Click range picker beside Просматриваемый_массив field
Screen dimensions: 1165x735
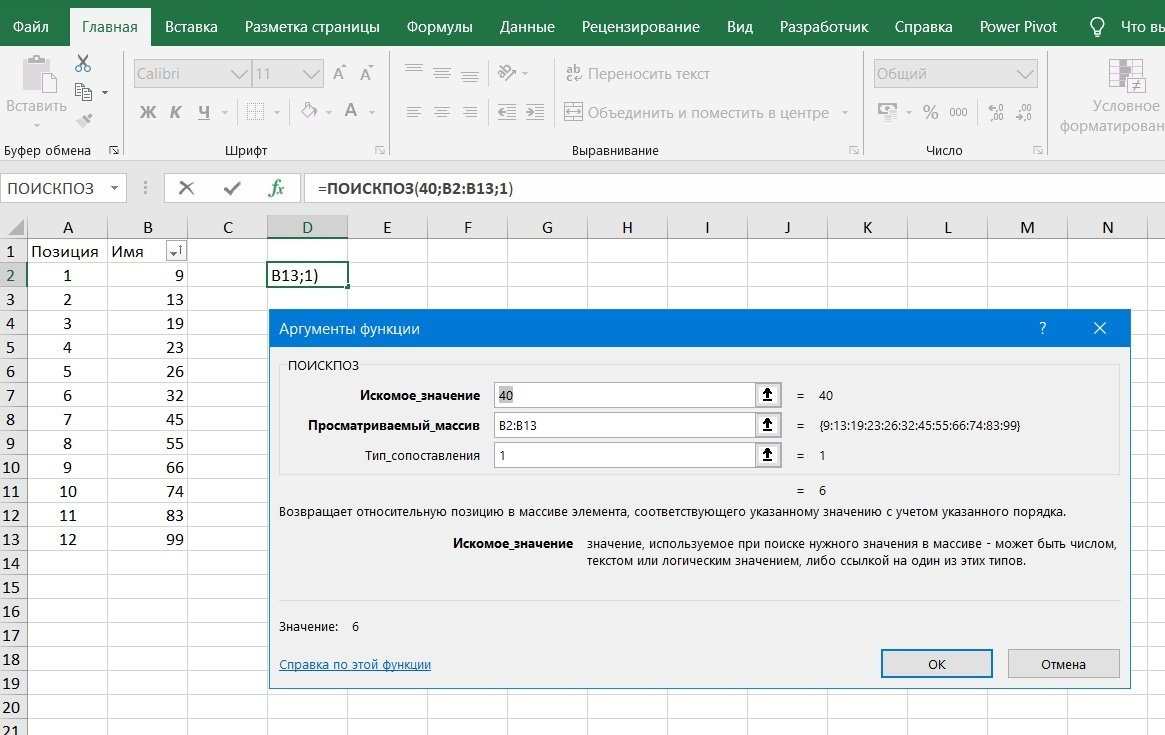click(767, 425)
